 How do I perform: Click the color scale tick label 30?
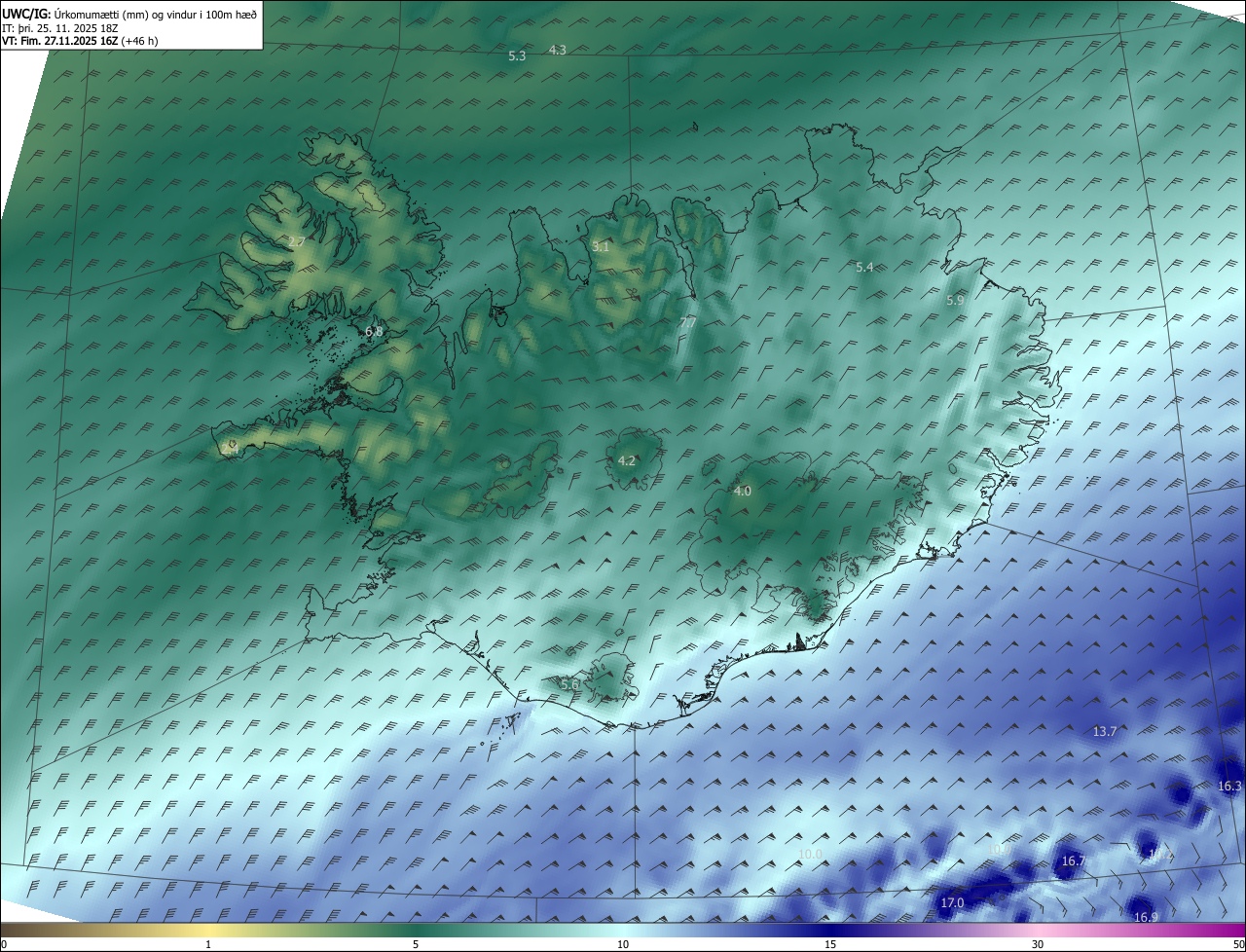coord(1038,945)
